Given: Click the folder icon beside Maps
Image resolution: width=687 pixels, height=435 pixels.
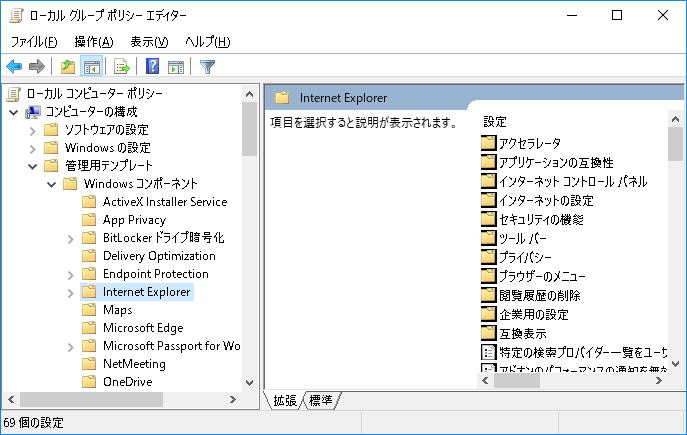Looking at the screenshot, I should pos(89,310).
